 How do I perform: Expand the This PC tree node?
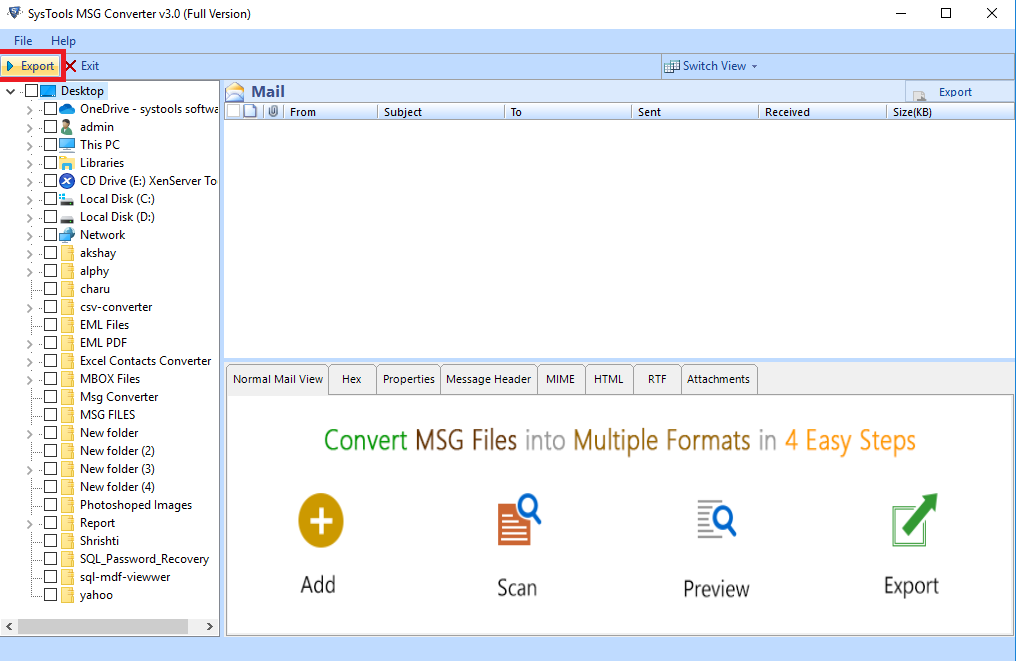point(29,146)
